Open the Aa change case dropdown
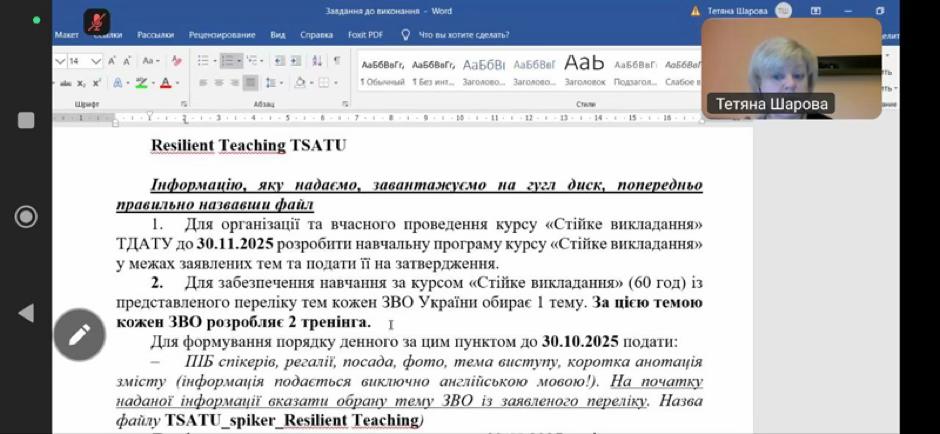The image size is (940, 434). [150, 61]
